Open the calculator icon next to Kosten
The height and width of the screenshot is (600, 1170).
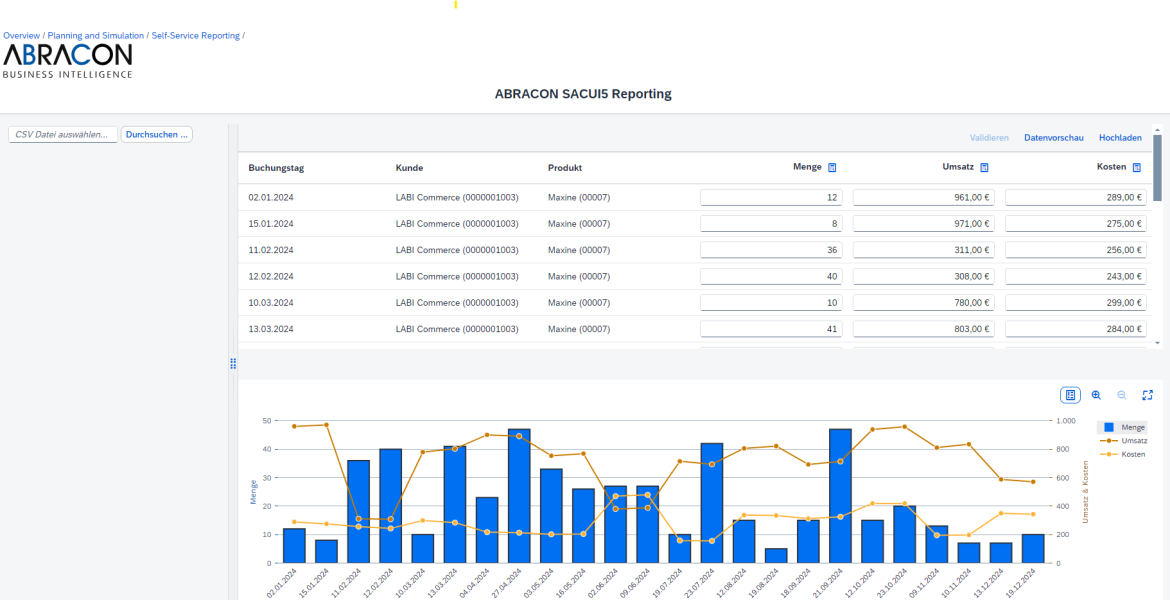click(x=1138, y=168)
